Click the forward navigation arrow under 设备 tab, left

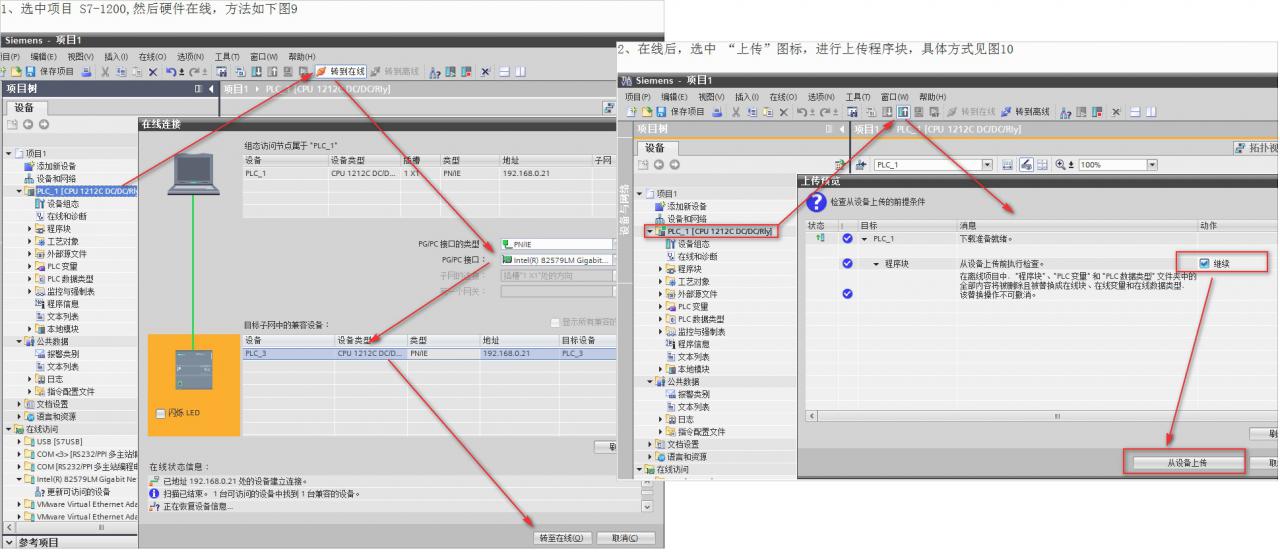pos(43,125)
